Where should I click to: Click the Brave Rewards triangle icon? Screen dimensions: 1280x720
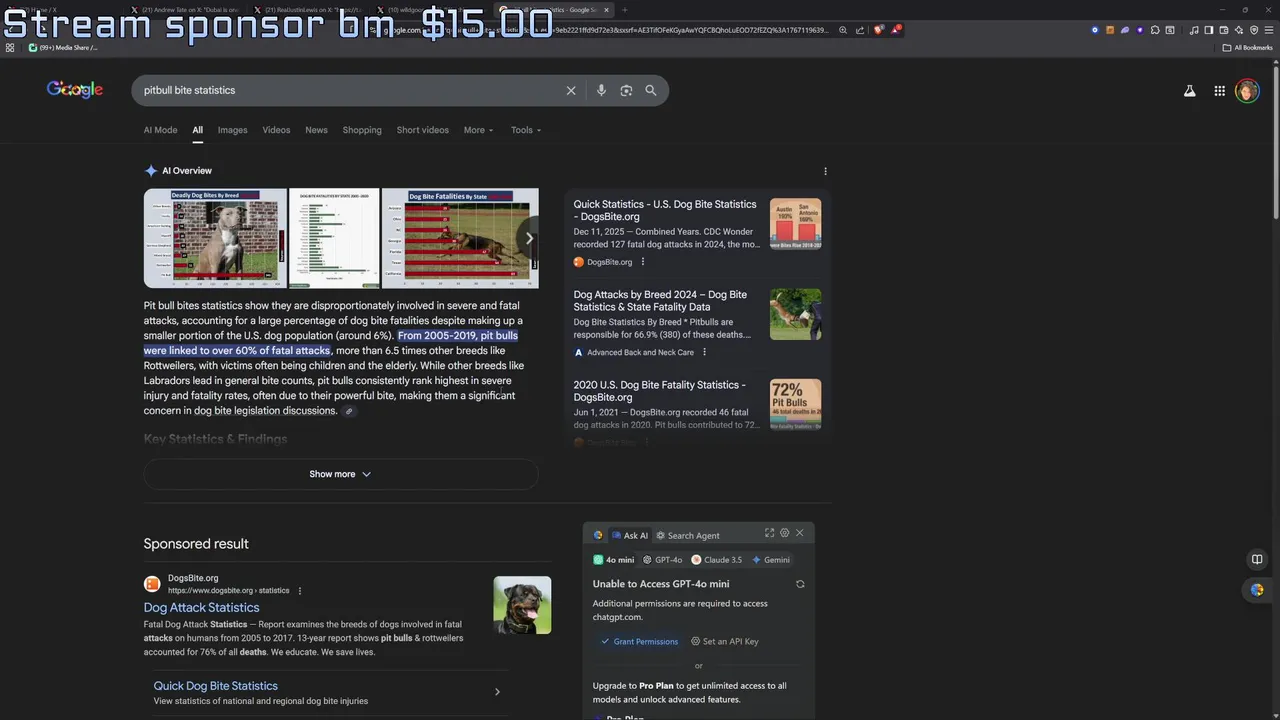[x=896, y=30]
